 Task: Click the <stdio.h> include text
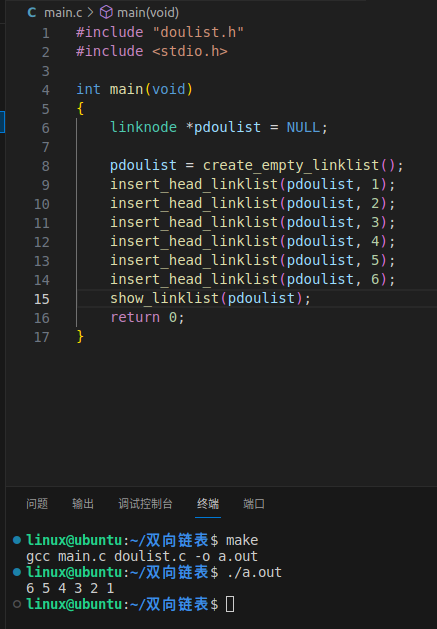190,51
